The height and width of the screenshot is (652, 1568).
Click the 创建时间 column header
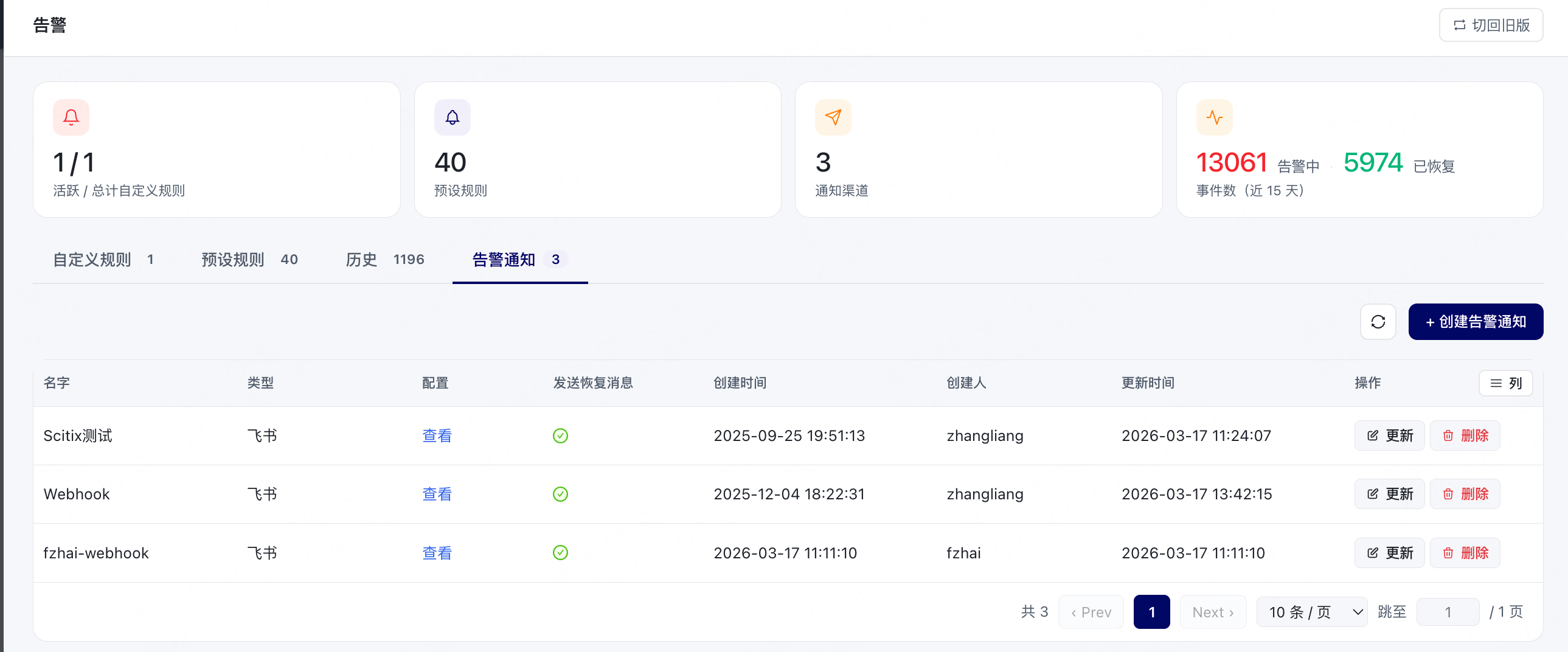(740, 383)
